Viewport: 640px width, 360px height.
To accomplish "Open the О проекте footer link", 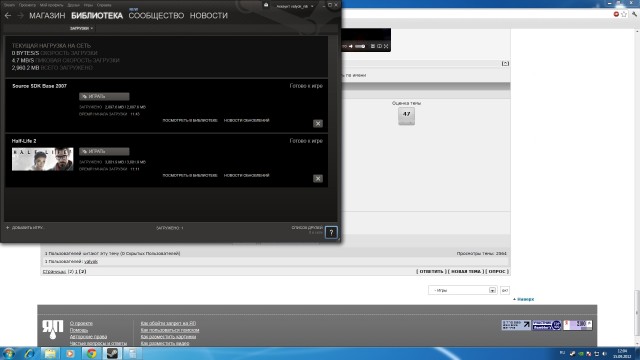I will click(81, 324).
